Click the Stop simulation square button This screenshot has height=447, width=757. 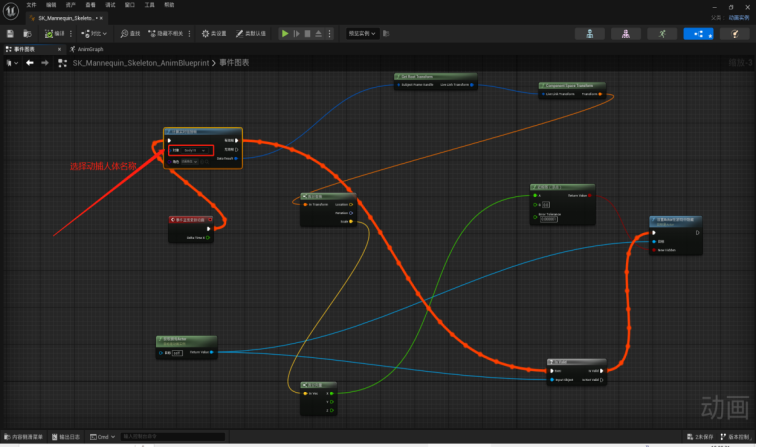307,33
